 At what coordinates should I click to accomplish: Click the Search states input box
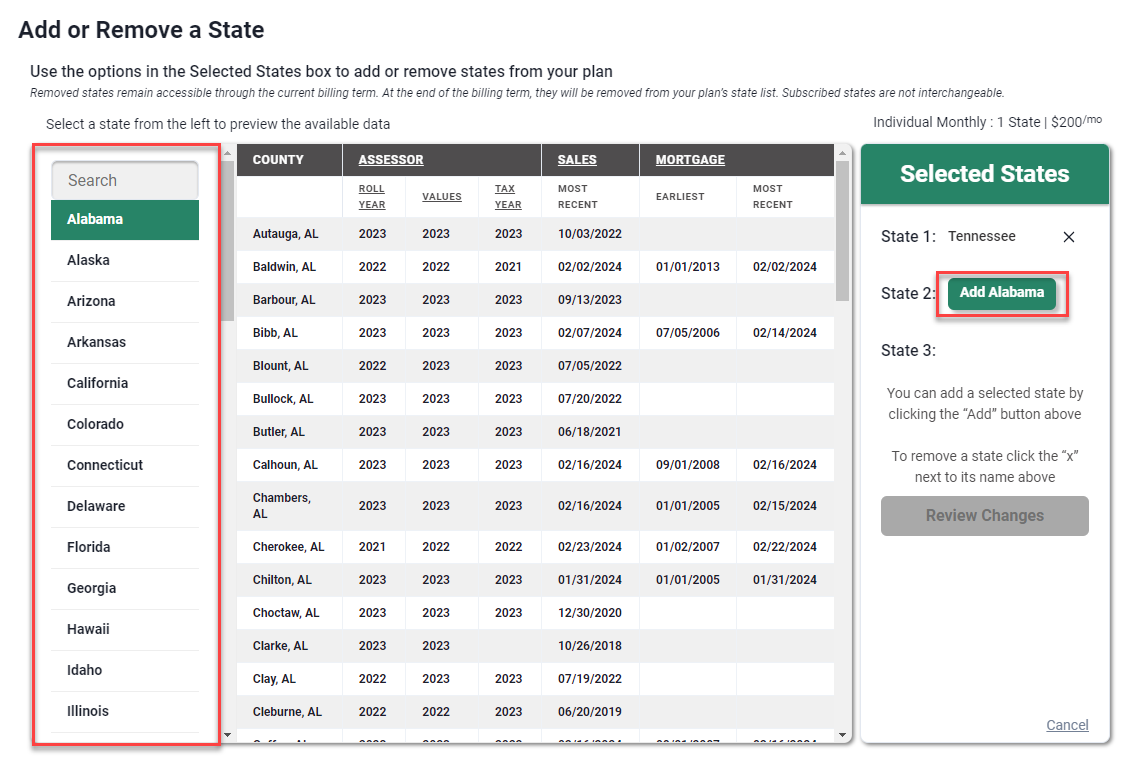click(x=124, y=180)
